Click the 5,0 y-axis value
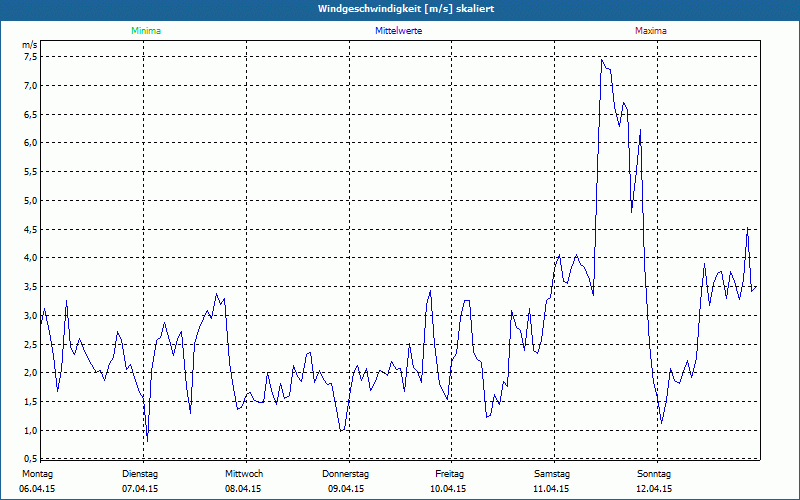800x500 pixels. pyautogui.click(x=31, y=201)
